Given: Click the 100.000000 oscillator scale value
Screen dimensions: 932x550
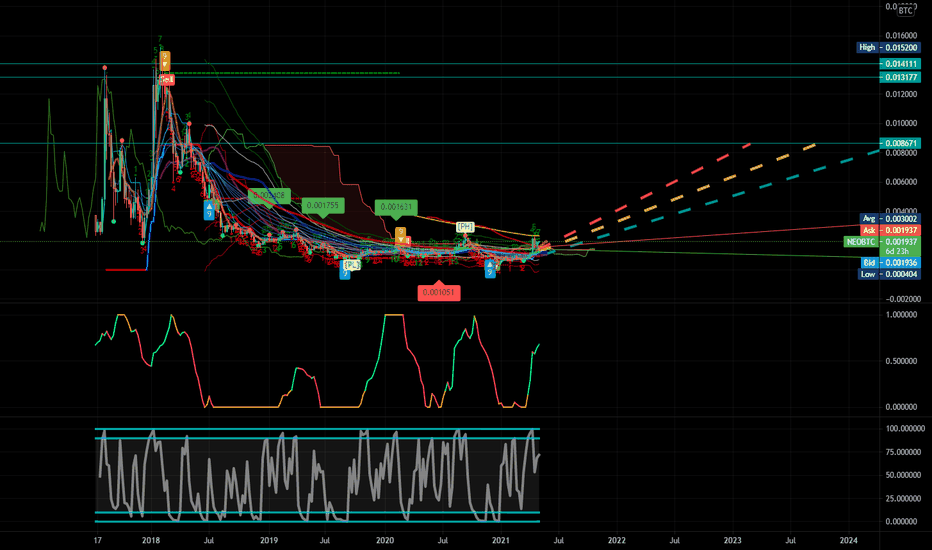Looking at the screenshot, I should coord(905,429).
